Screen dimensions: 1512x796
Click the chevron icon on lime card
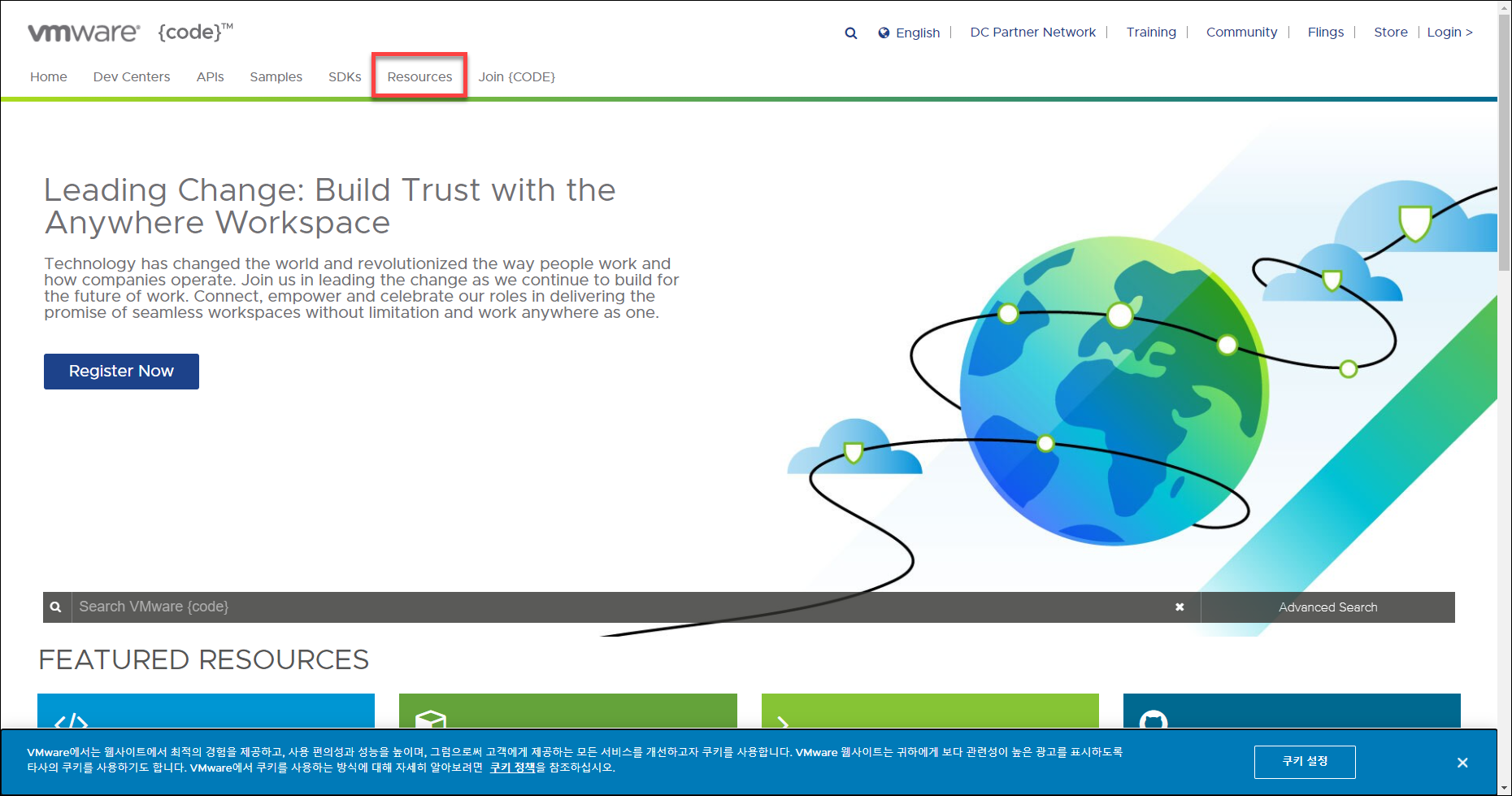[783, 722]
